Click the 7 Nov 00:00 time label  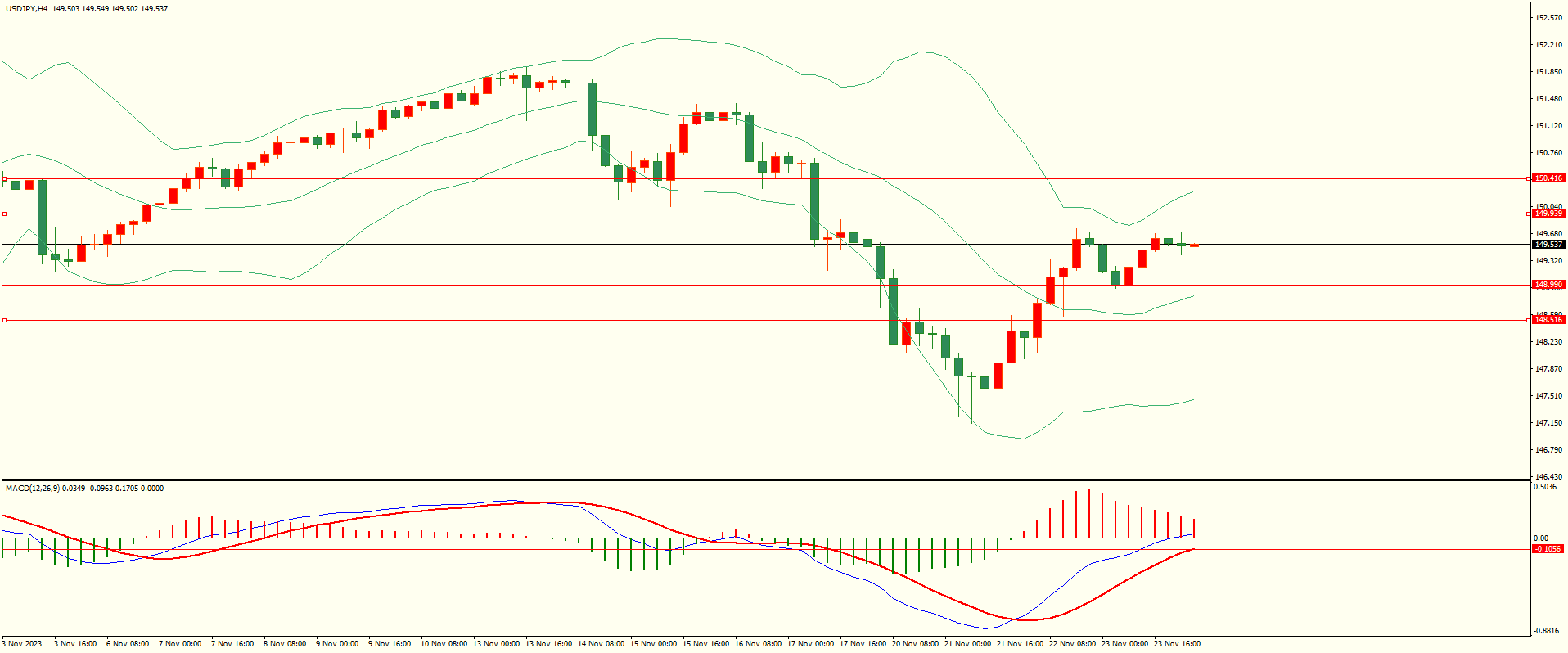point(180,644)
